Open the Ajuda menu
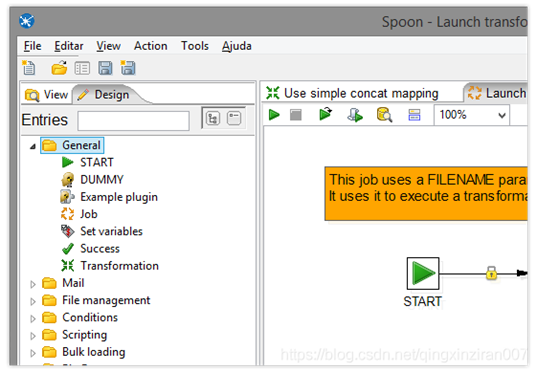 click(237, 46)
